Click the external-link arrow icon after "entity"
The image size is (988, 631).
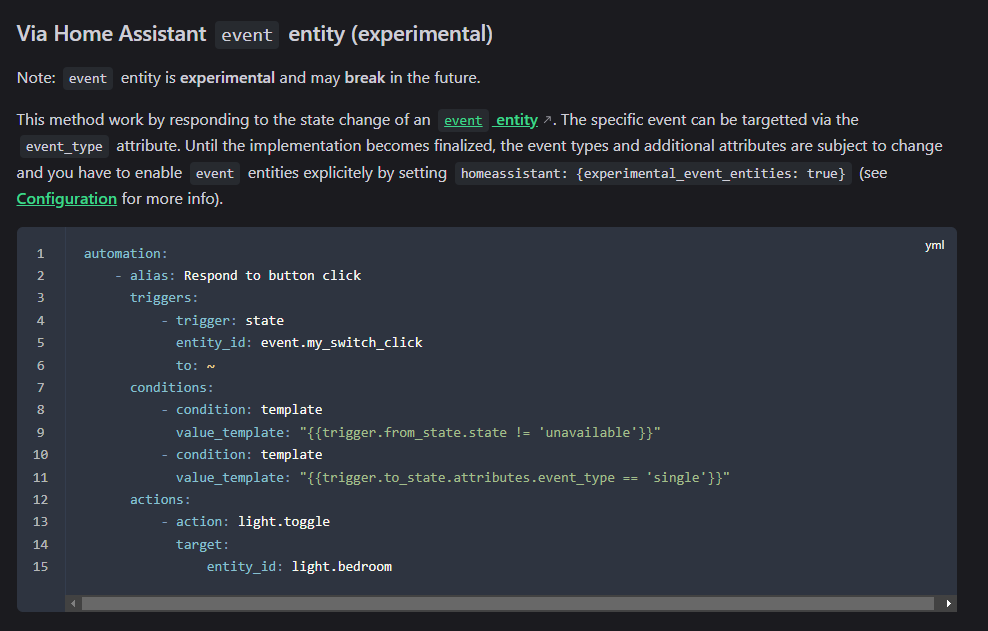[x=547, y=120]
